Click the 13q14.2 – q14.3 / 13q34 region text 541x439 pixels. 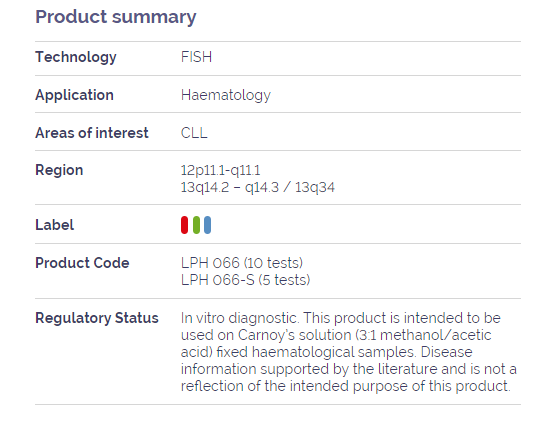(258, 187)
